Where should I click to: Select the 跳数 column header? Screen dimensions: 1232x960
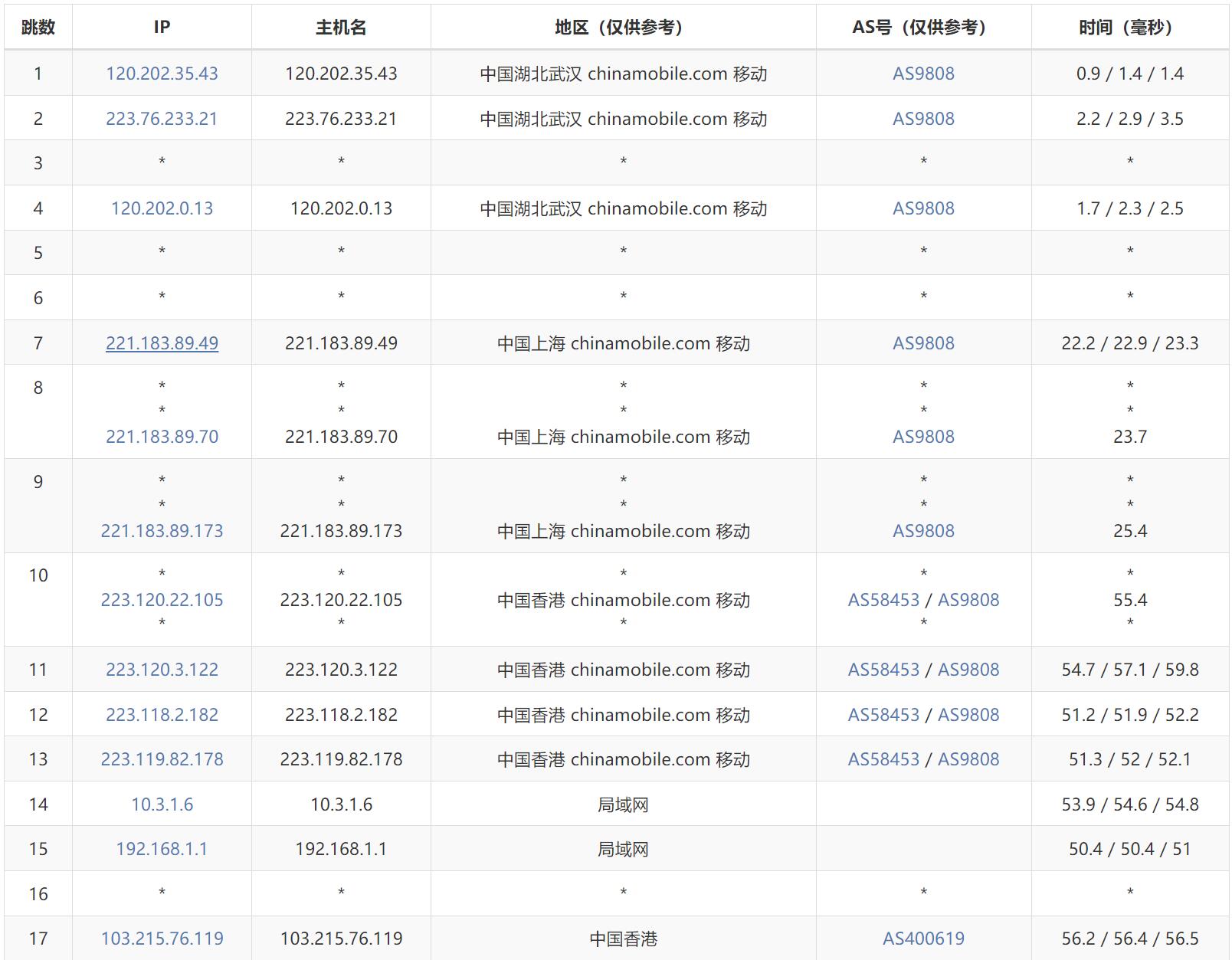[38, 28]
